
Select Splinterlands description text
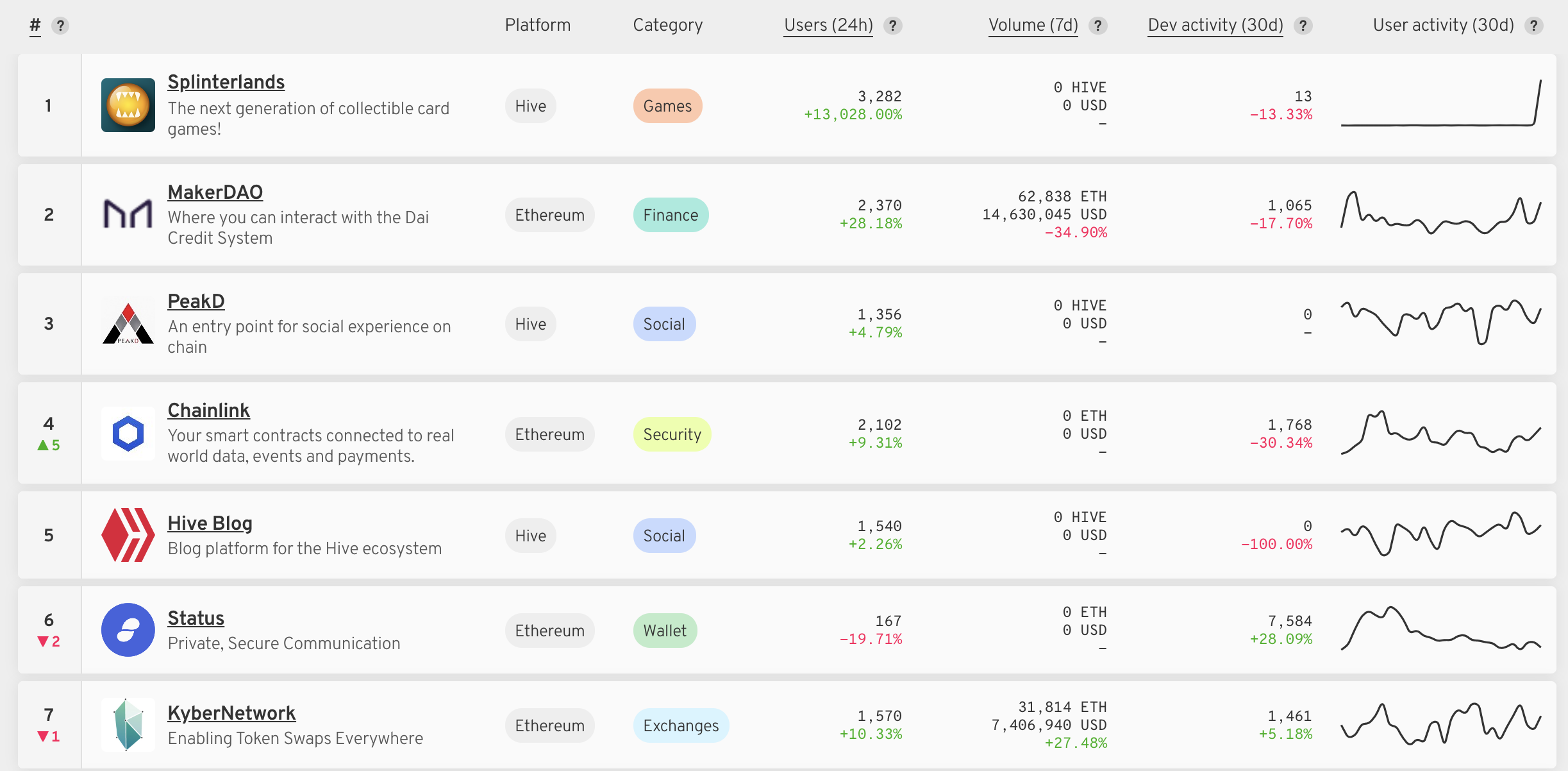tap(308, 119)
